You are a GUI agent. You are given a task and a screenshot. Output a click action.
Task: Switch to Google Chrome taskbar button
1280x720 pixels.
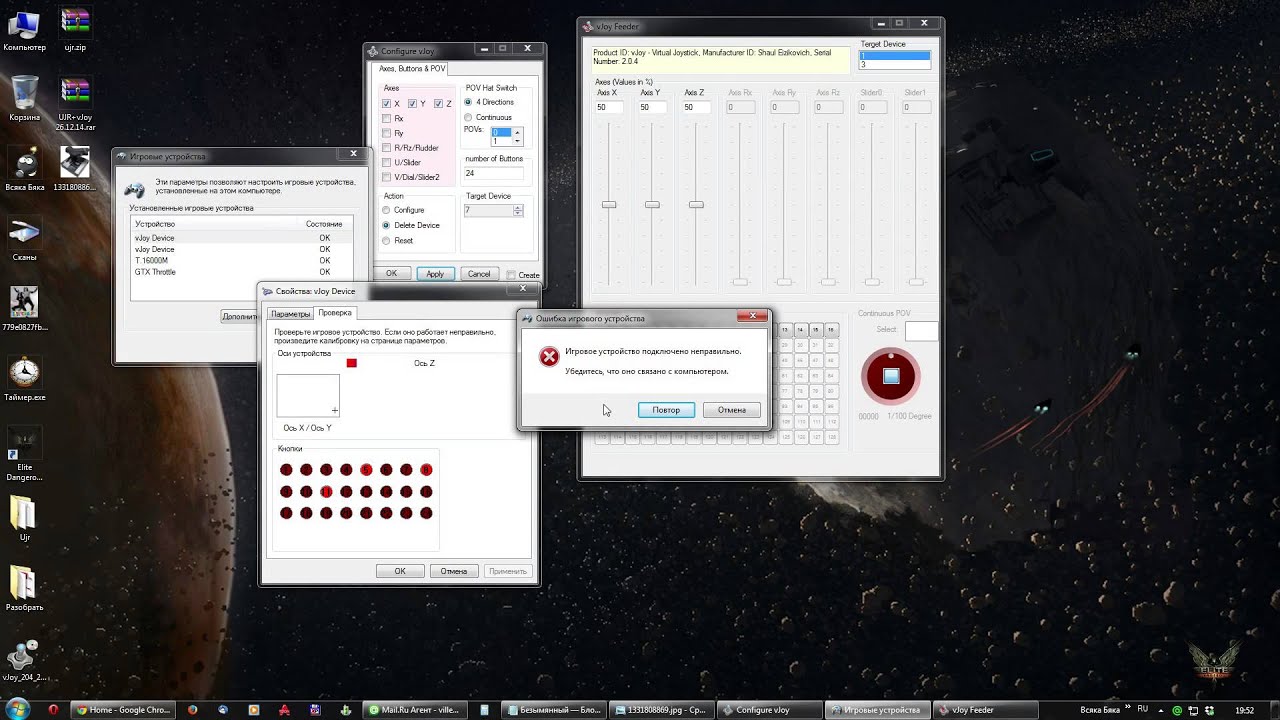coord(123,710)
